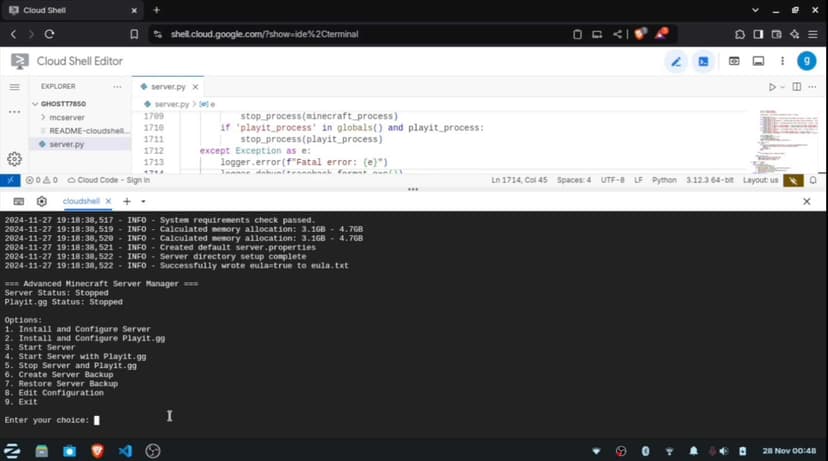Reload the browser page

(49, 34)
